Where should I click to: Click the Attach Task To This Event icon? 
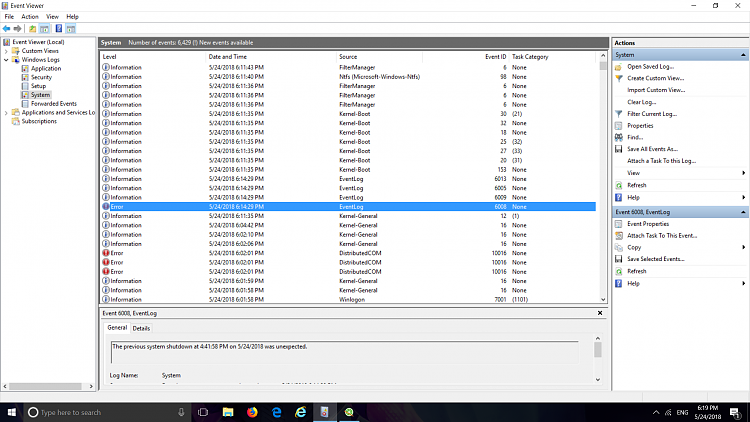pyautogui.click(x=618, y=235)
